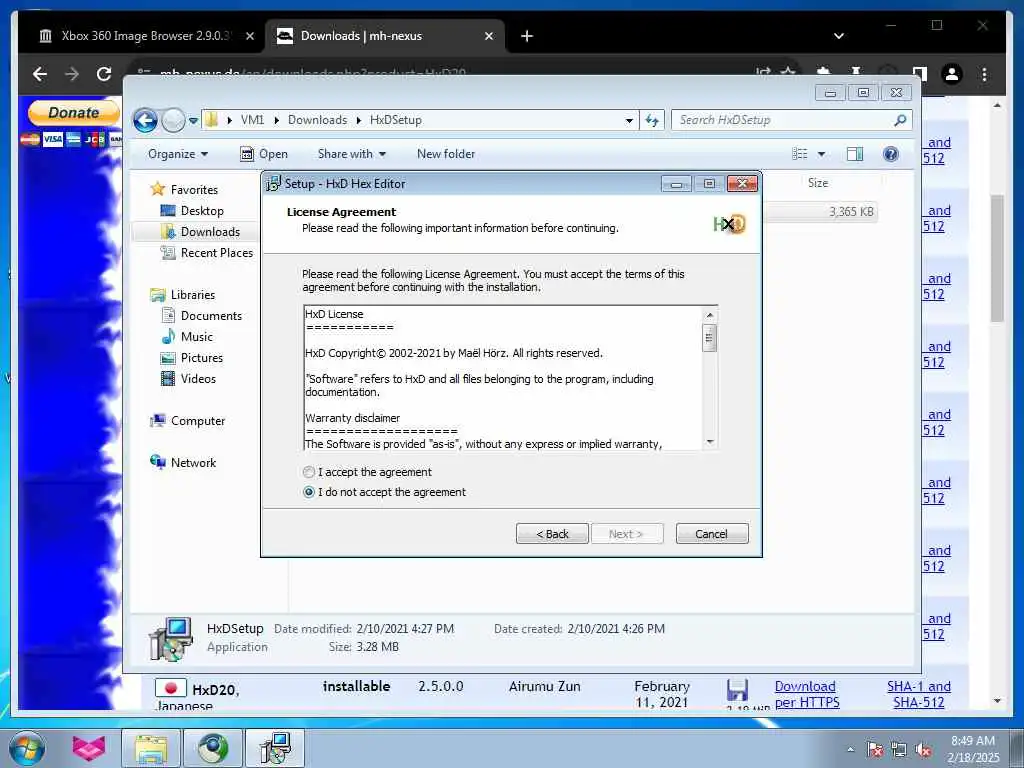Open view options dropdown arrow
Viewport: 1024px width, 768px height.
(x=822, y=154)
